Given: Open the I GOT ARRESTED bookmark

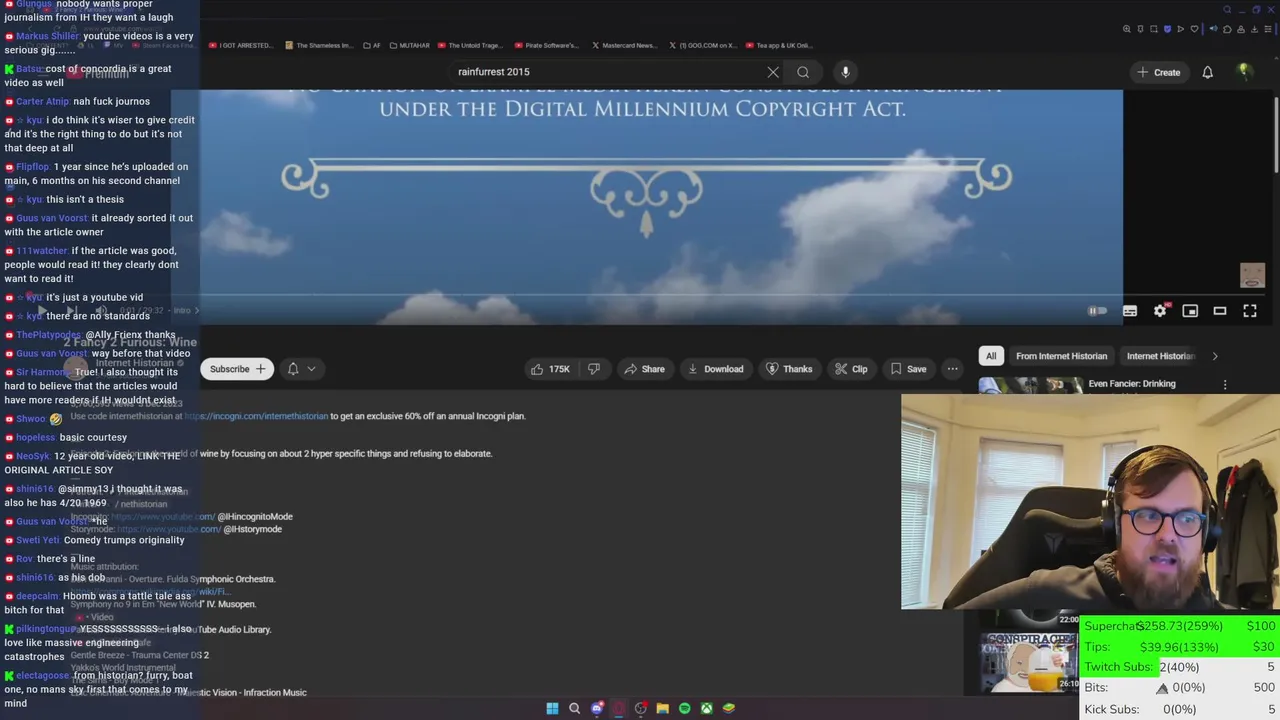Looking at the screenshot, I should coord(240,45).
